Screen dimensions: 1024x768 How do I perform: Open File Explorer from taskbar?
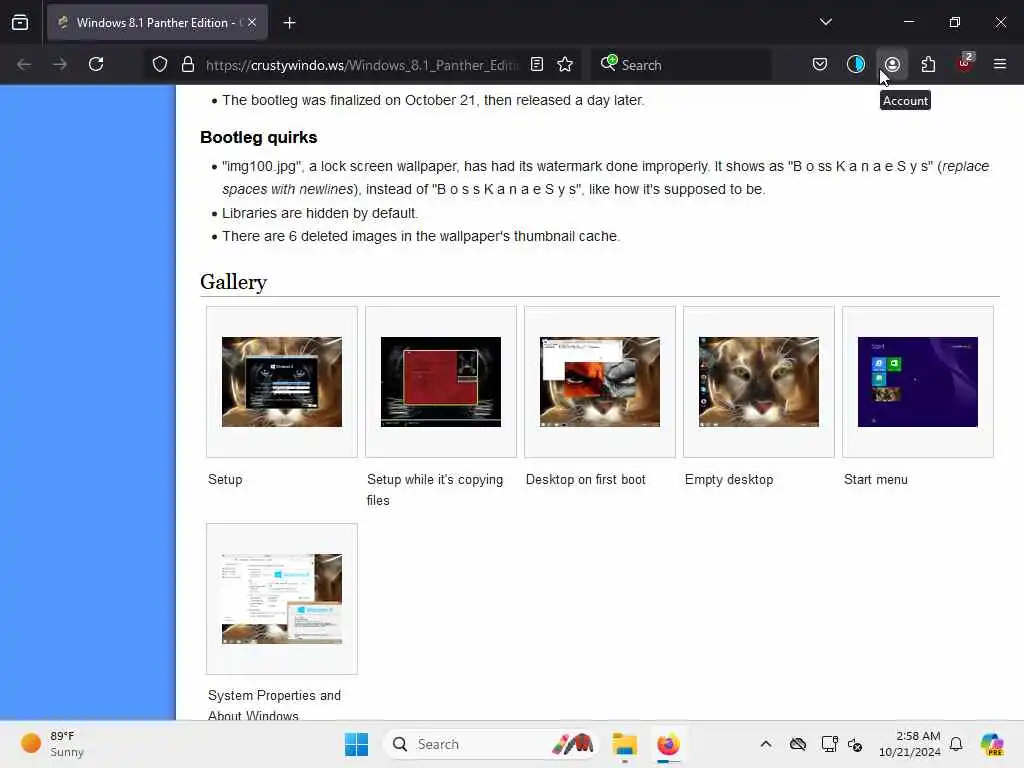tap(624, 744)
